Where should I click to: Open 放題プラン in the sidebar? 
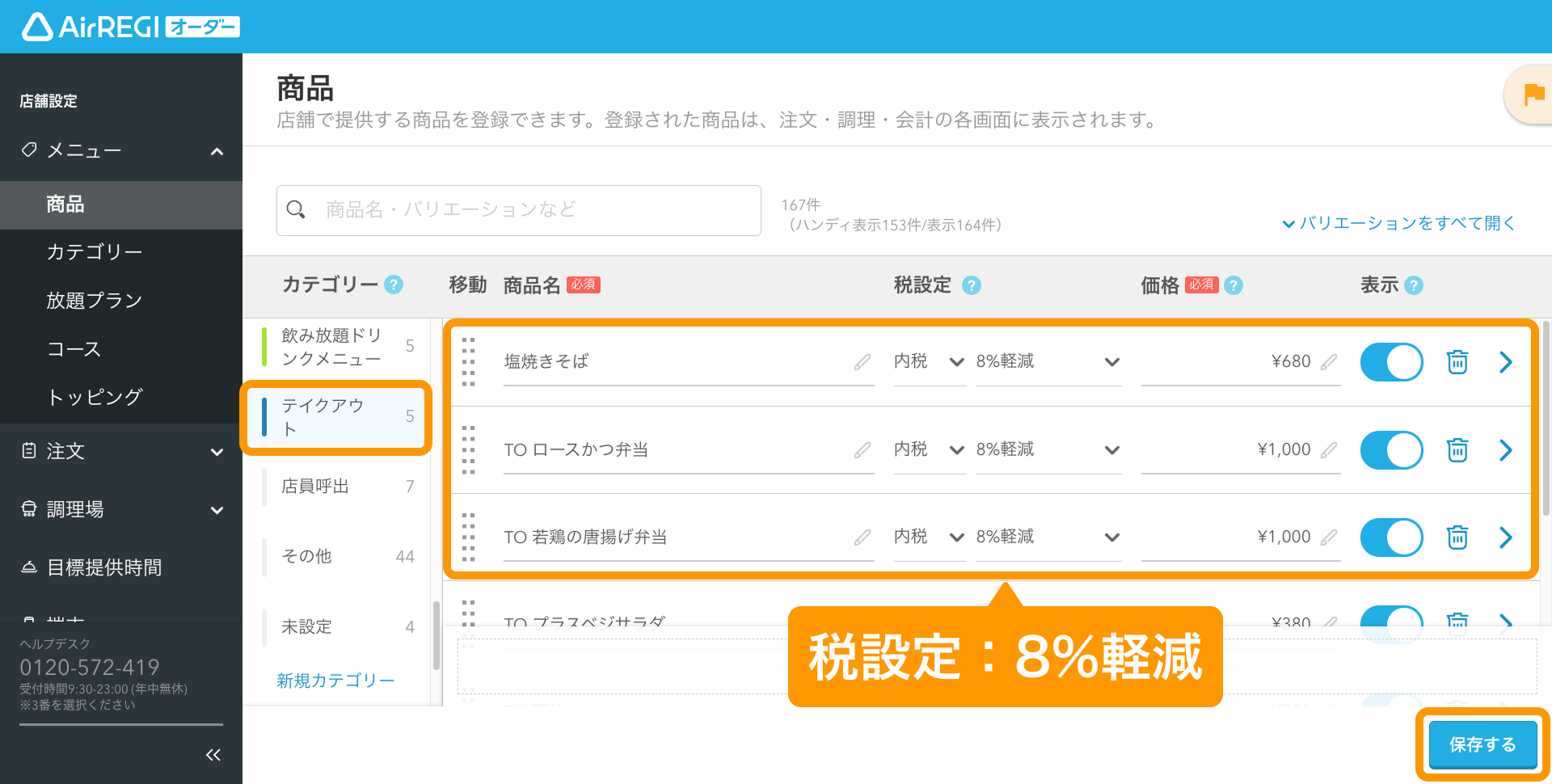121,301
